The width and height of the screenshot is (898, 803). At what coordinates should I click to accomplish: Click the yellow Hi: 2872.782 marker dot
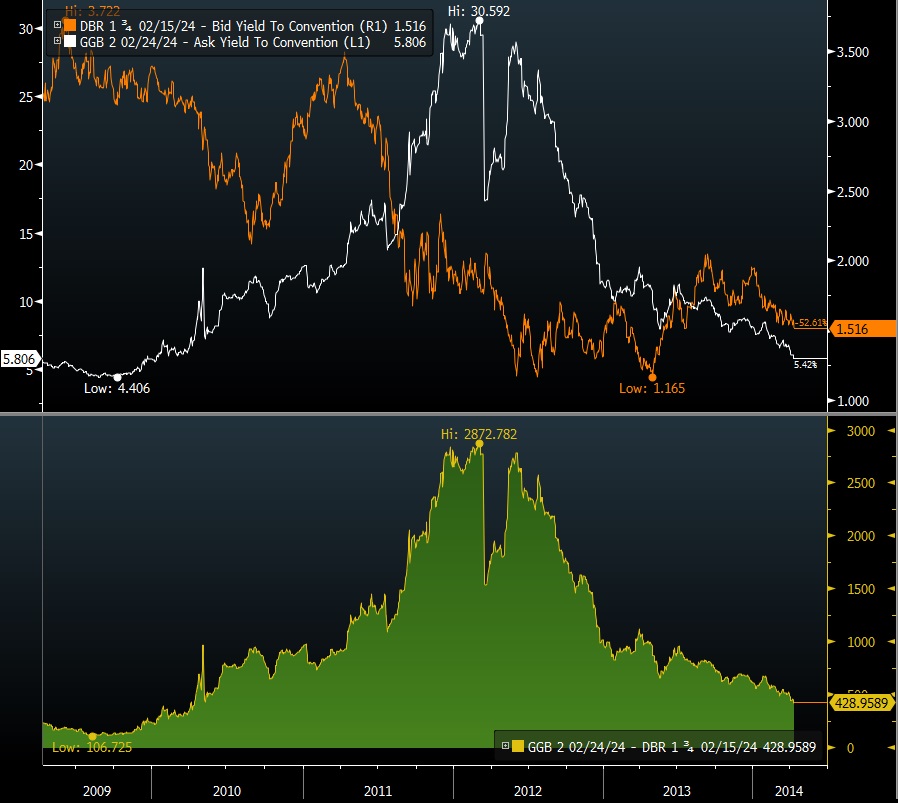pos(479,444)
